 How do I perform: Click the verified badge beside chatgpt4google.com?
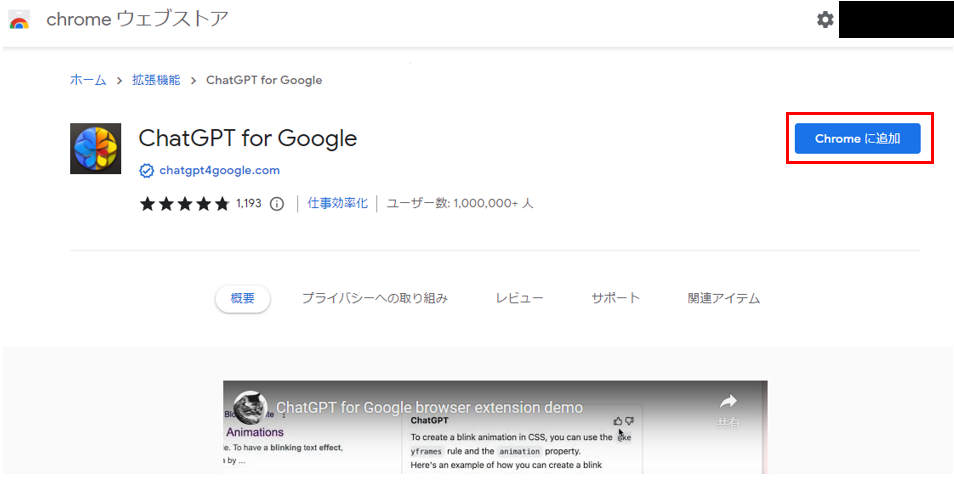pos(147,171)
